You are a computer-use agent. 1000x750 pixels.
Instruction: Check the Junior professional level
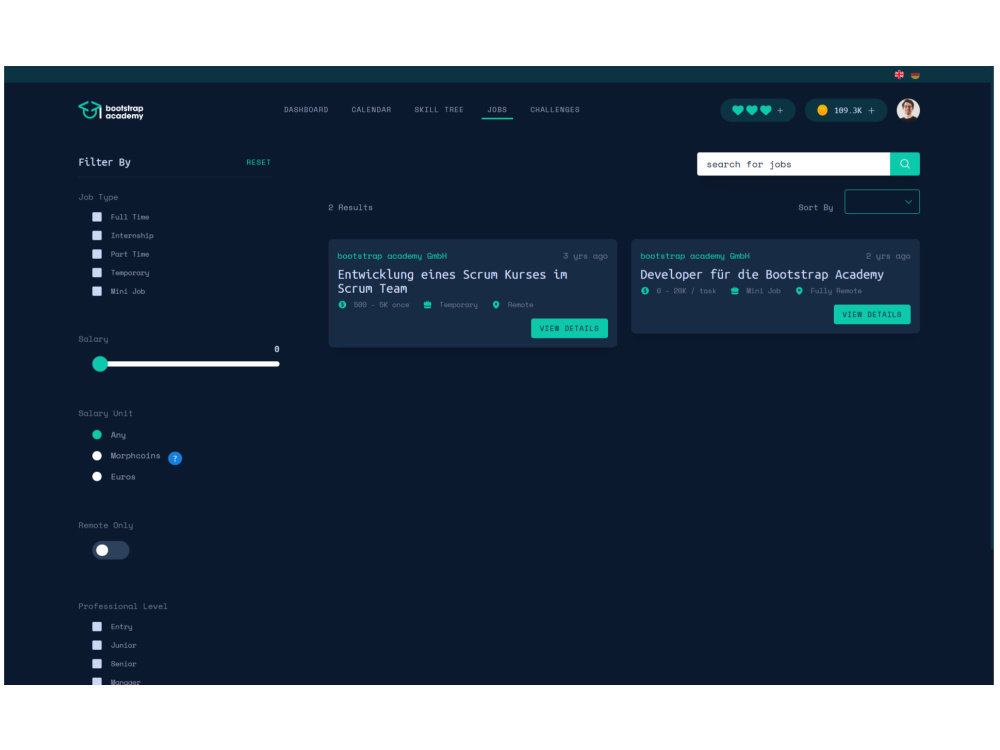click(x=97, y=645)
